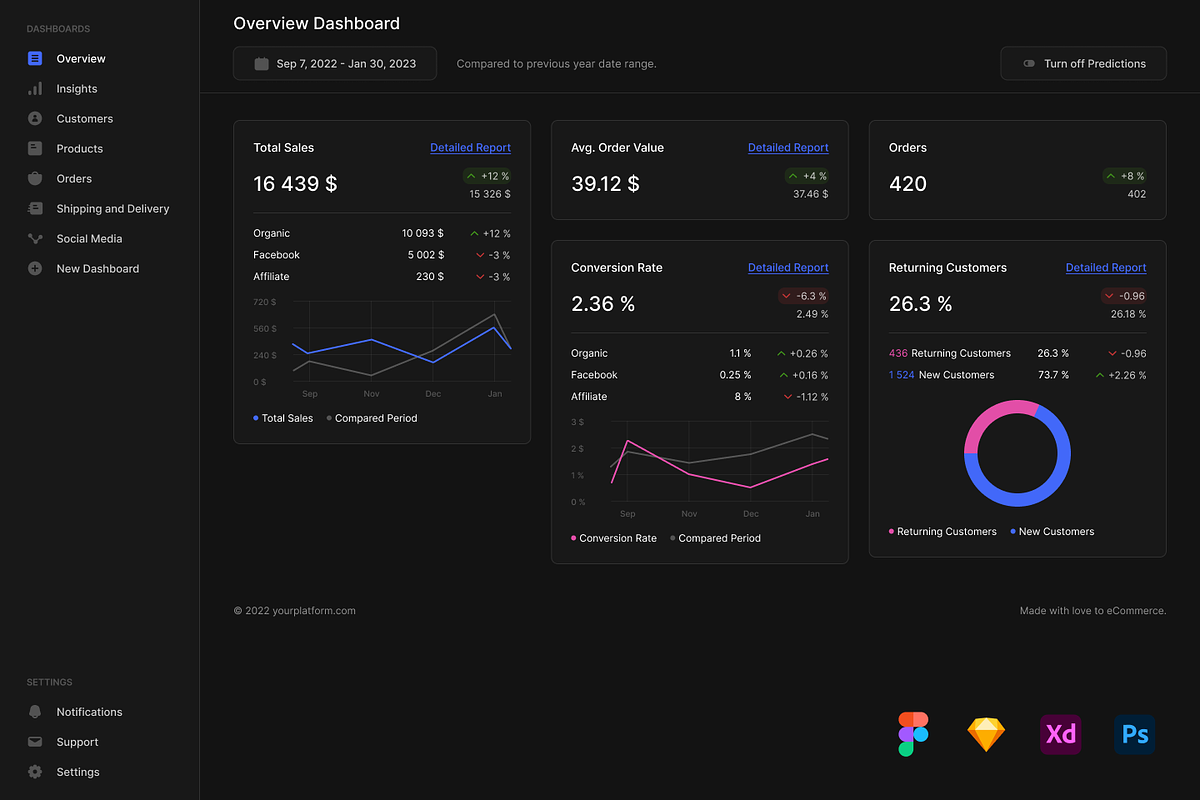Image resolution: width=1200 pixels, height=800 pixels.
Task: Click the Insights bar chart icon
Action: (35, 89)
